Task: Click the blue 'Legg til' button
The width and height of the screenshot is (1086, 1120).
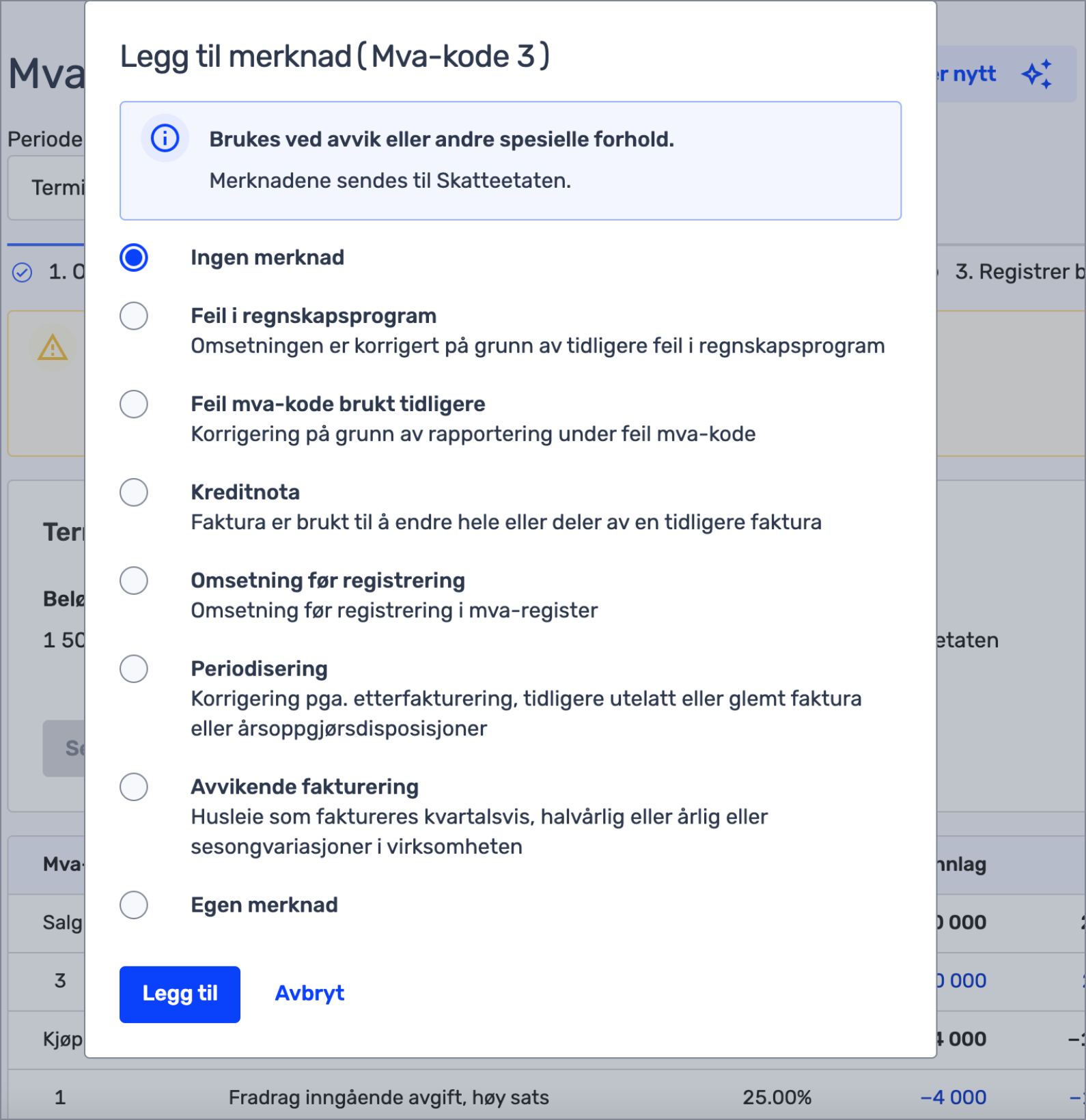Action: (x=180, y=994)
